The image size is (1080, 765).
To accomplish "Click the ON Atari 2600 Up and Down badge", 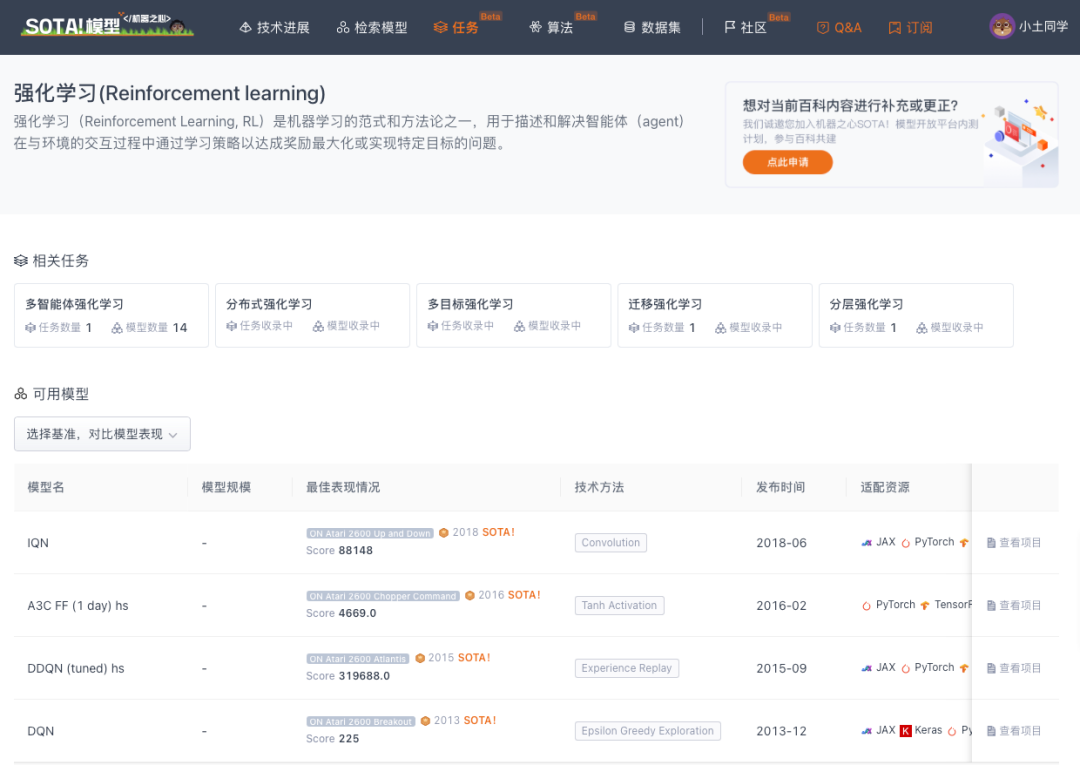I will pyautogui.click(x=369, y=533).
